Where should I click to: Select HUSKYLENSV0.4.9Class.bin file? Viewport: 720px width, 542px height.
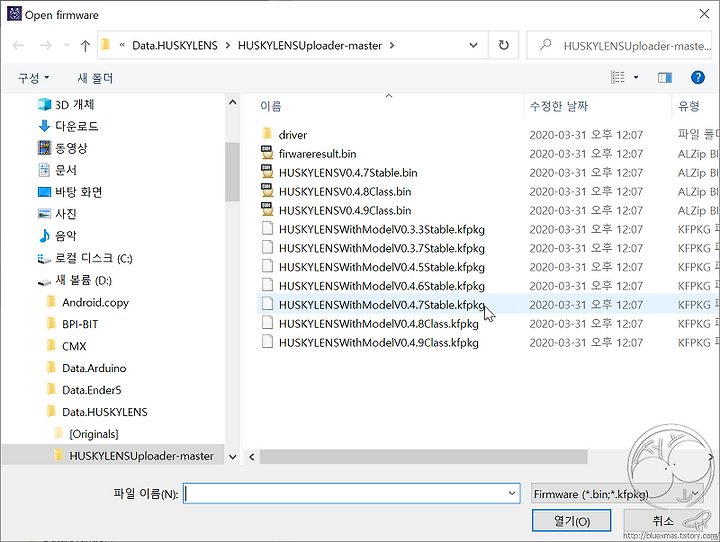337,210
